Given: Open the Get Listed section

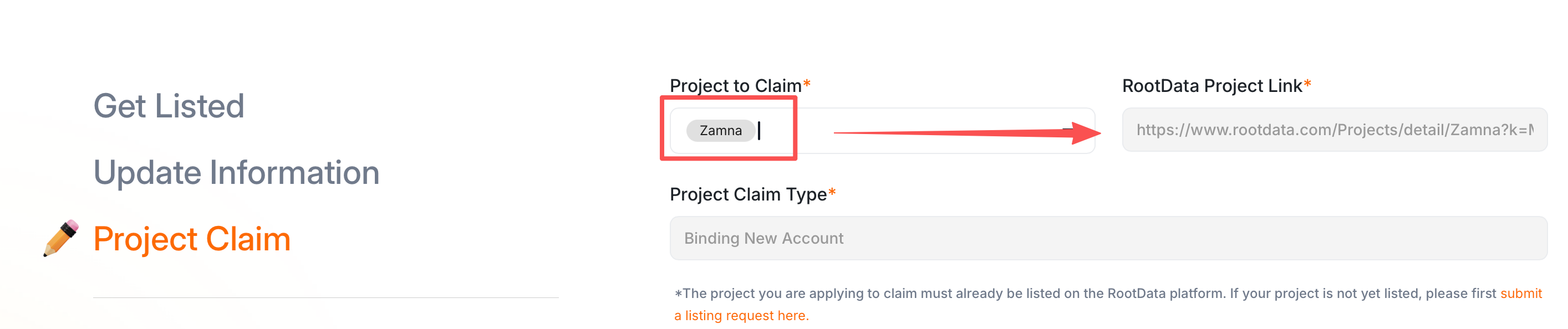Looking at the screenshot, I should click(x=169, y=106).
